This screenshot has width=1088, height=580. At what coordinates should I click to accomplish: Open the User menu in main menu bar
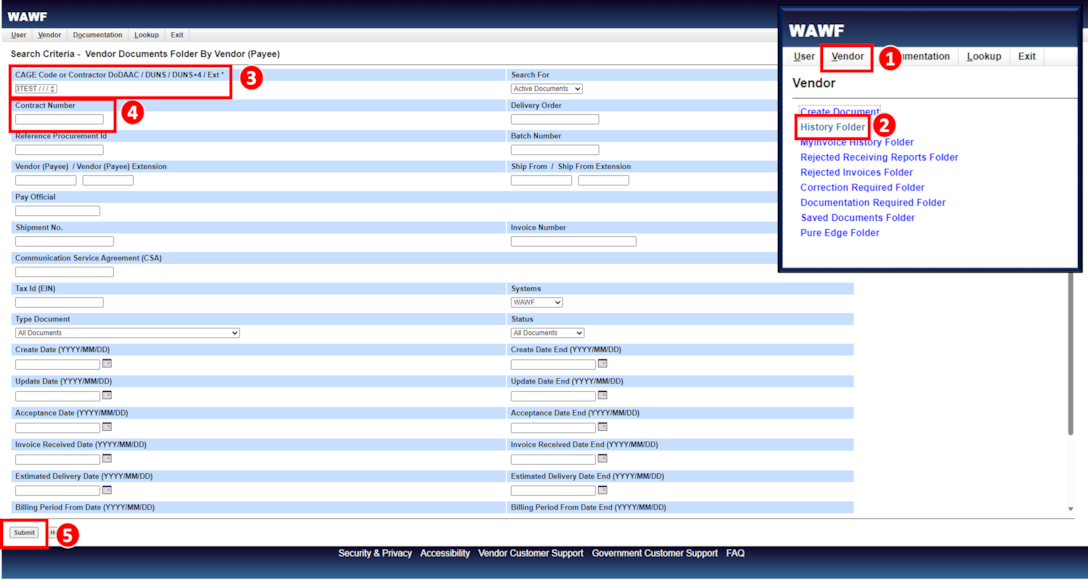coord(19,35)
